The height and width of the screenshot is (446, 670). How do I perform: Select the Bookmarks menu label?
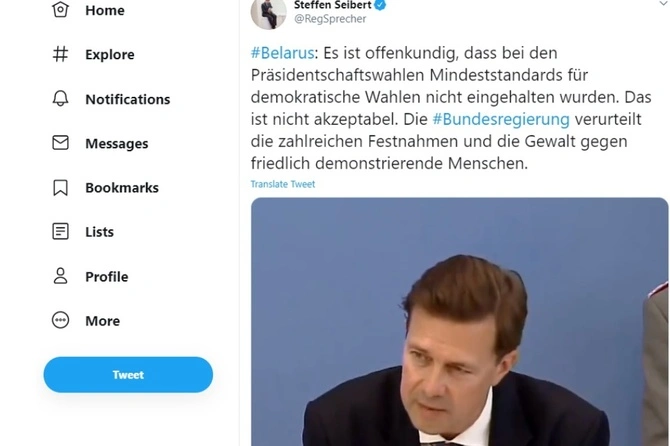tap(121, 187)
